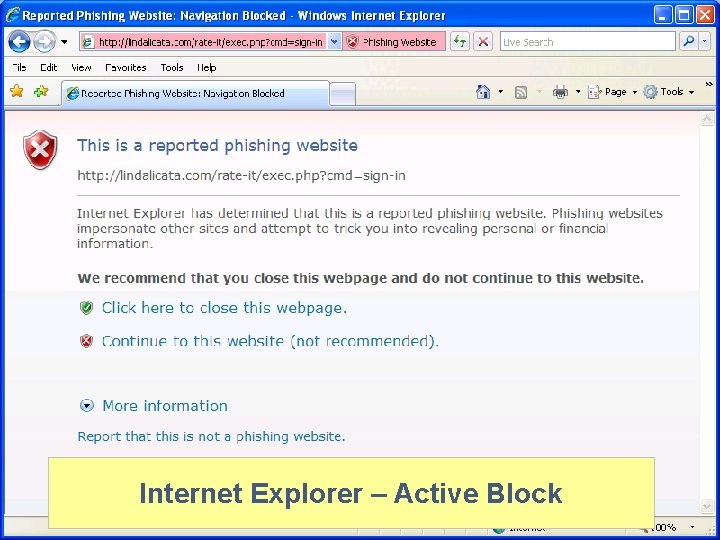The height and width of the screenshot is (540, 720).
Task: Stop loading with the red X icon
Action: tap(483, 42)
